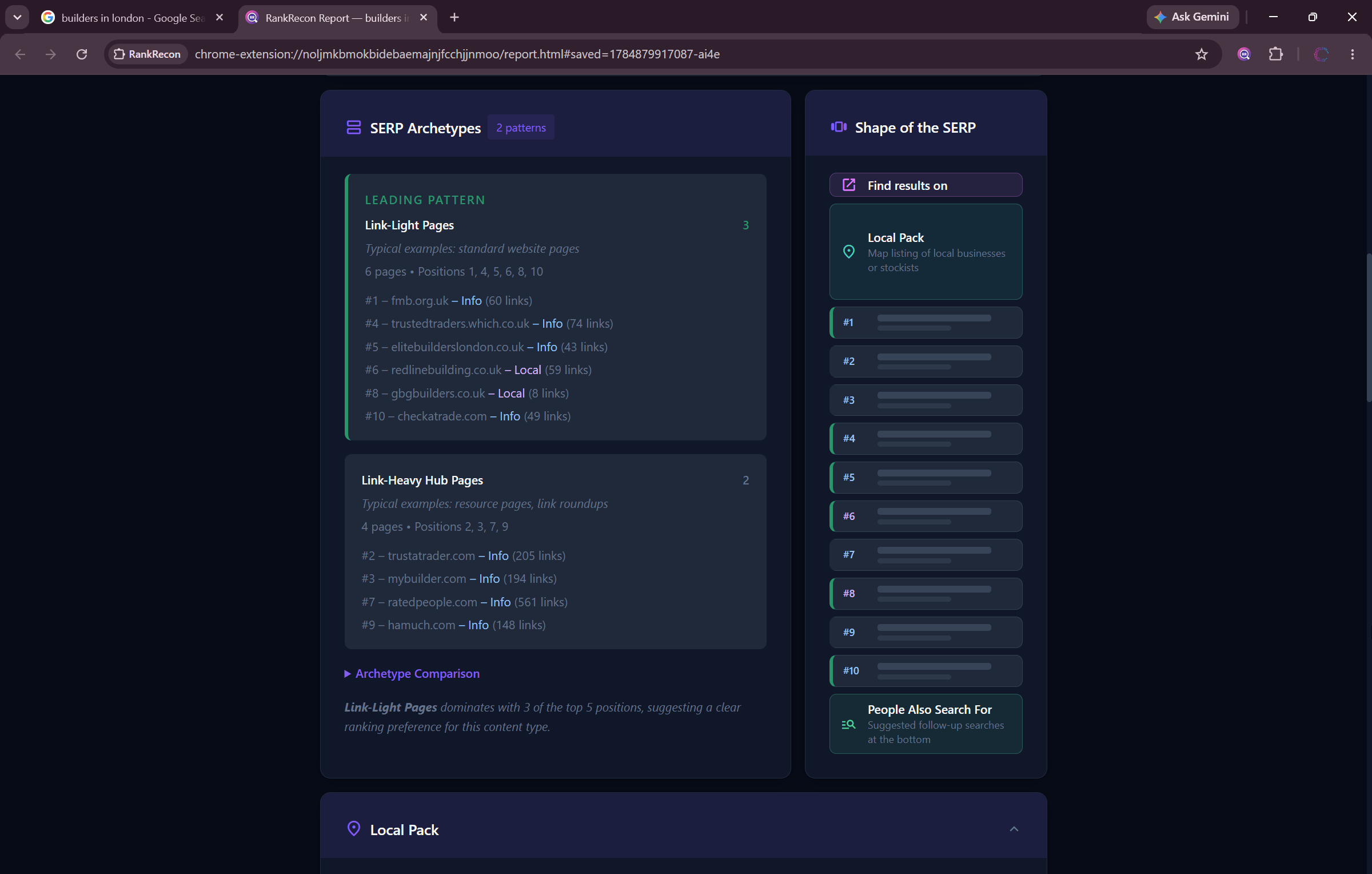Open the RankRecon extension icon in the toolbar
The image size is (1372, 874).
1244,54
